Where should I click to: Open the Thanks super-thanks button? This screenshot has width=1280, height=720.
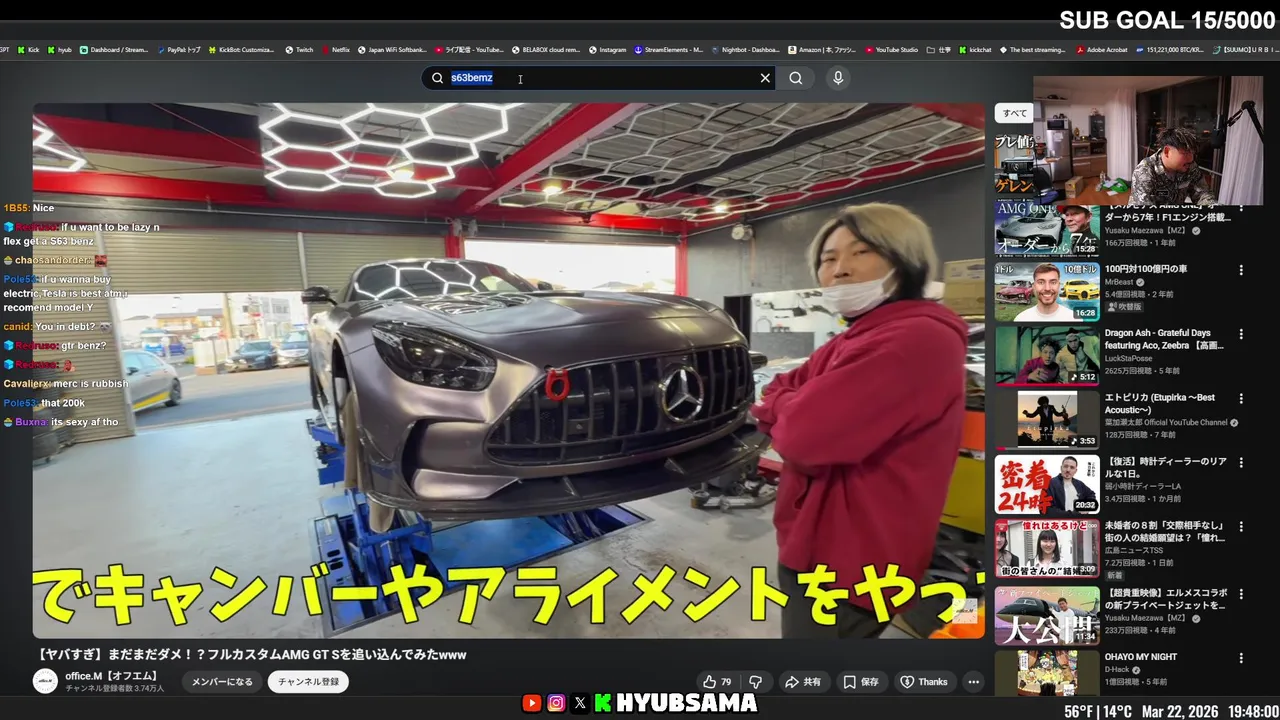click(x=923, y=682)
